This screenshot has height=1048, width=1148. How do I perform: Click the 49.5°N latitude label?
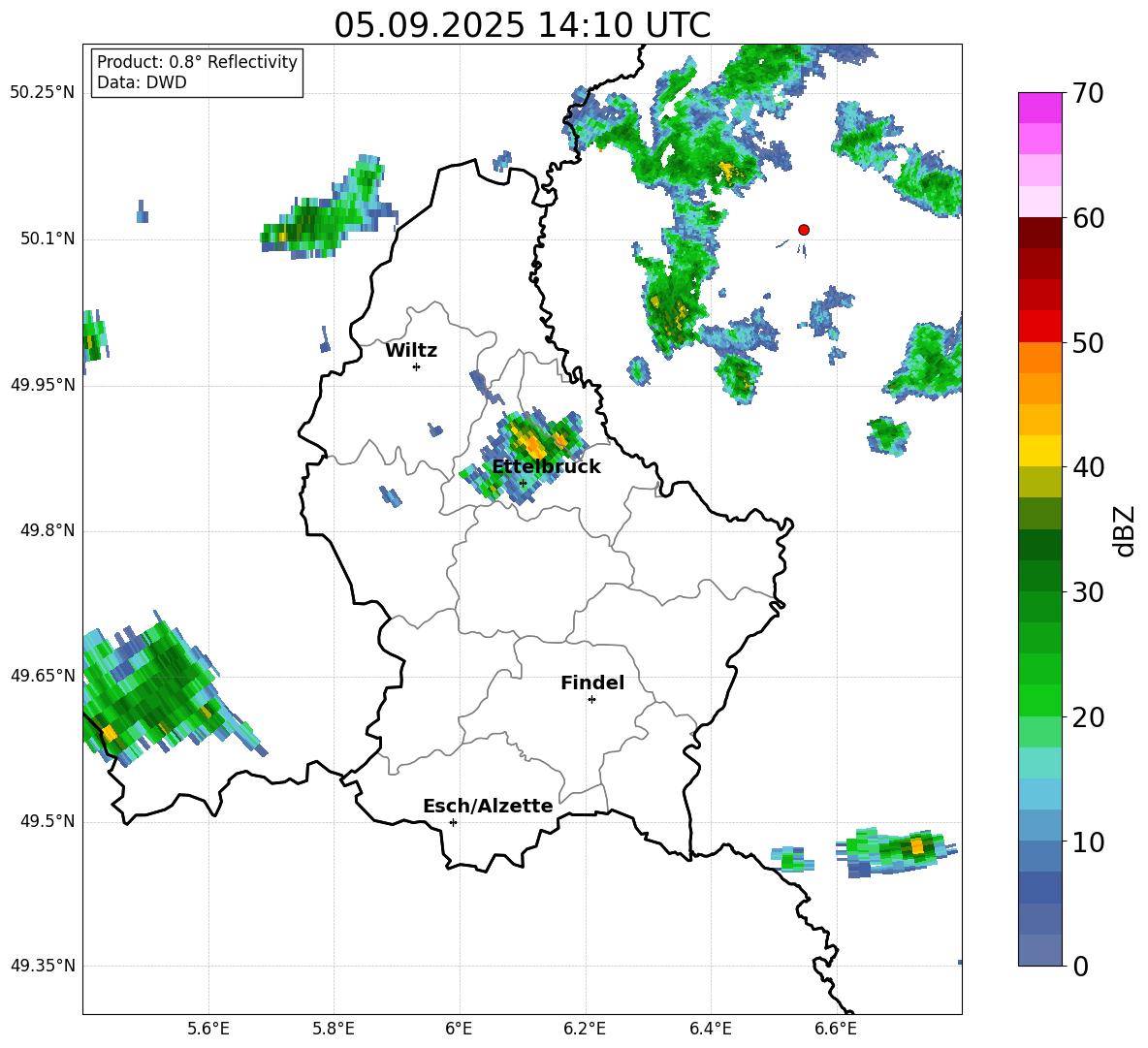(x=48, y=821)
